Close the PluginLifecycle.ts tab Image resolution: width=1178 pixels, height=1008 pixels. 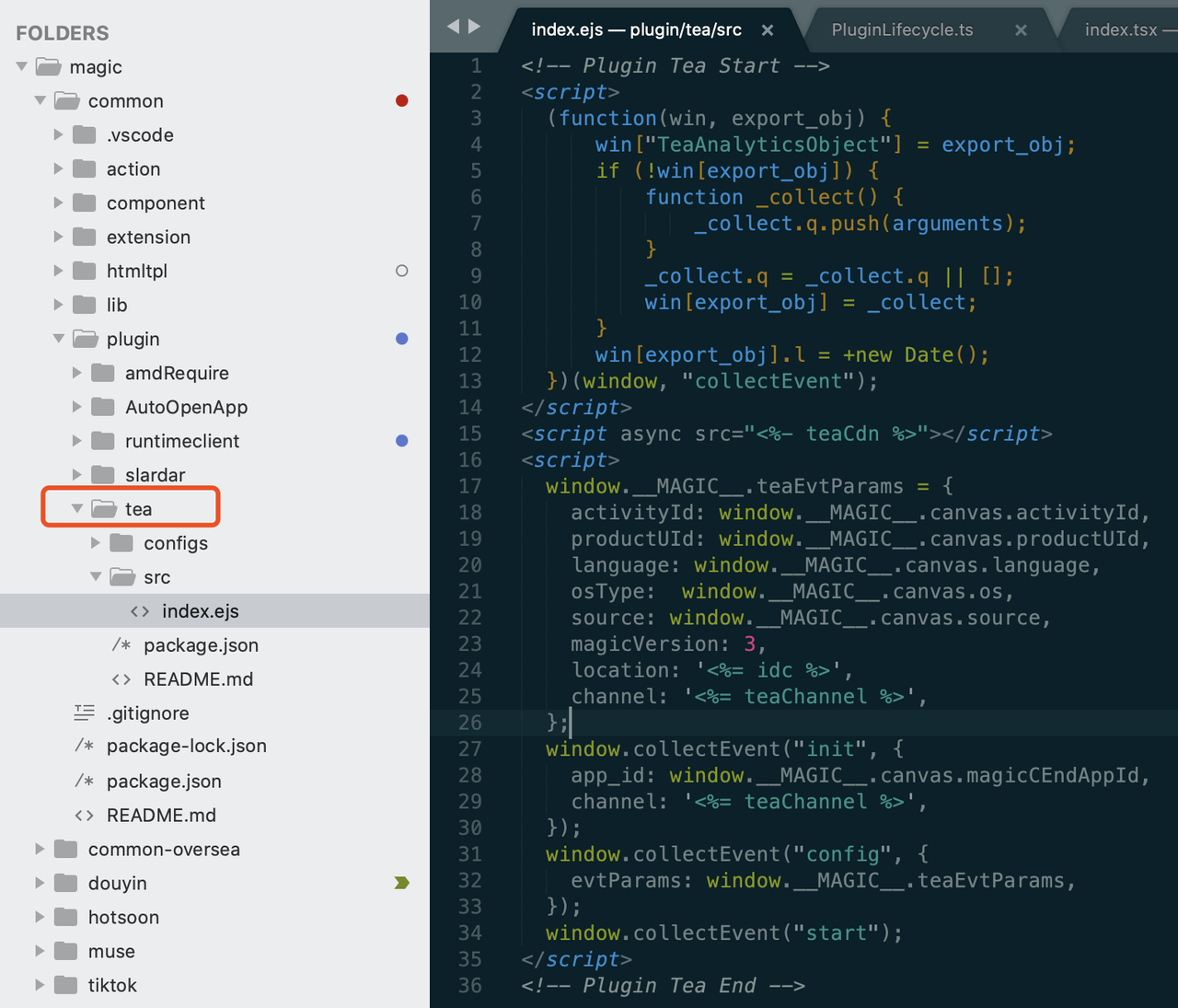[1021, 30]
